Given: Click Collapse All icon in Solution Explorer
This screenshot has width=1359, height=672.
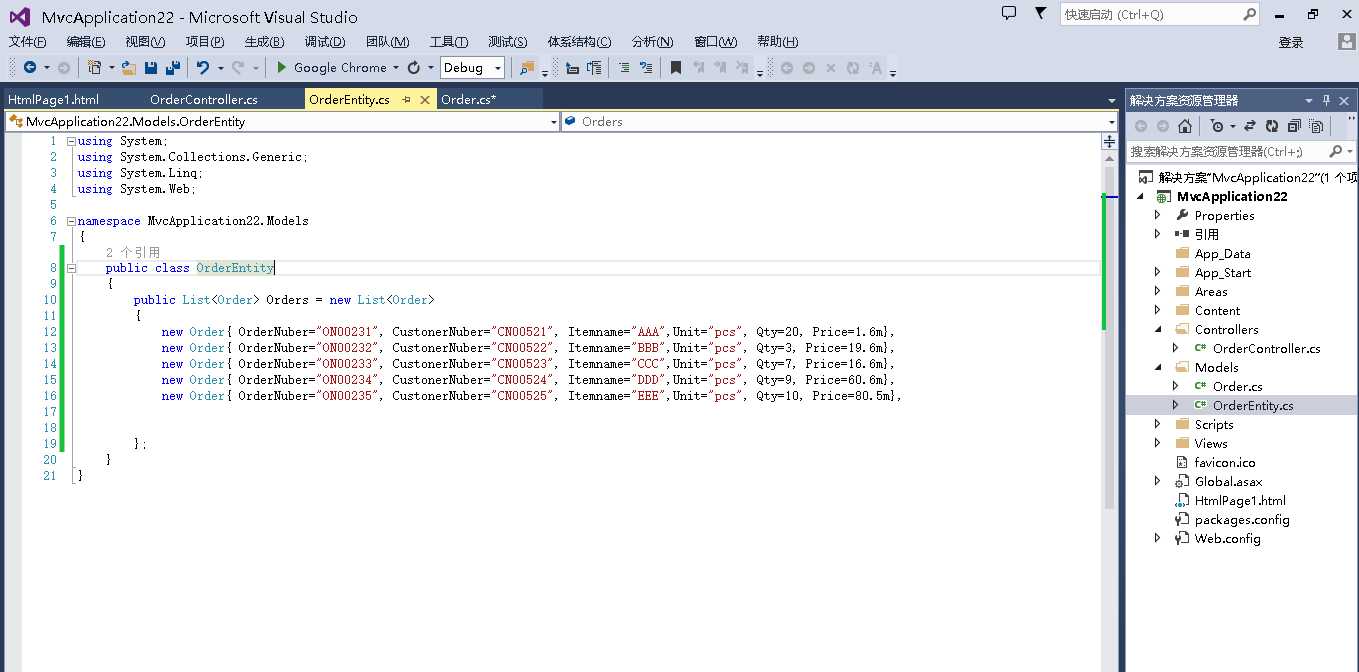Looking at the screenshot, I should pyautogui.click(x=1294, y=126).
